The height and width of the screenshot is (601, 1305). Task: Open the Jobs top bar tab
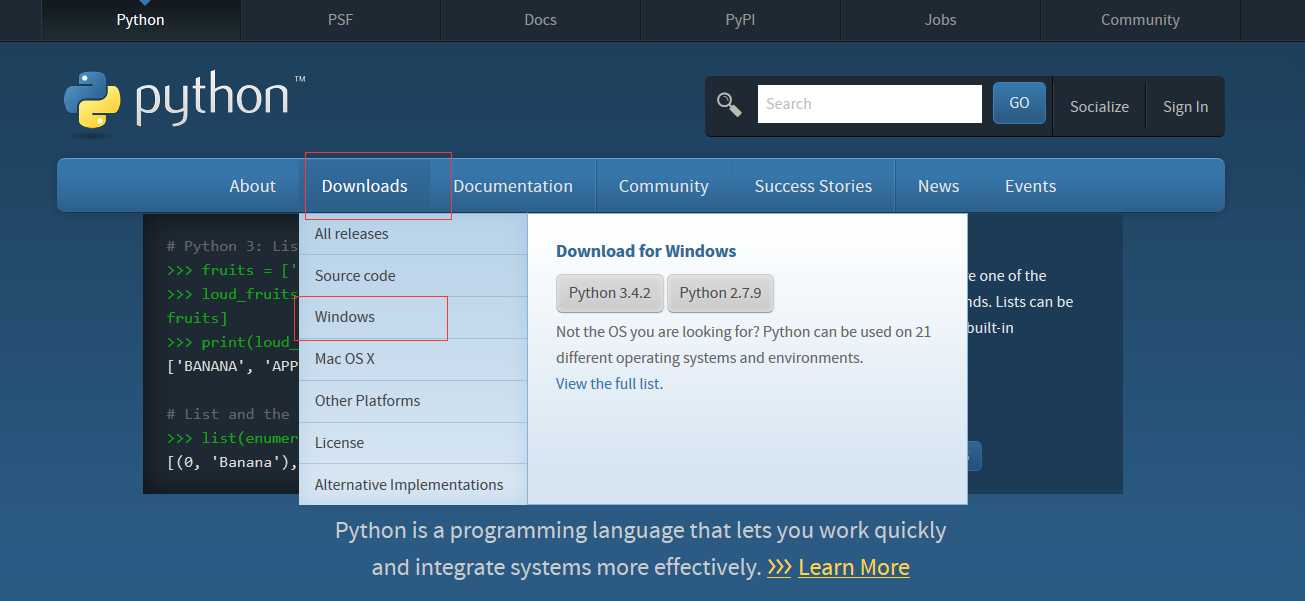pyautogui.click(x=940, y=20)
